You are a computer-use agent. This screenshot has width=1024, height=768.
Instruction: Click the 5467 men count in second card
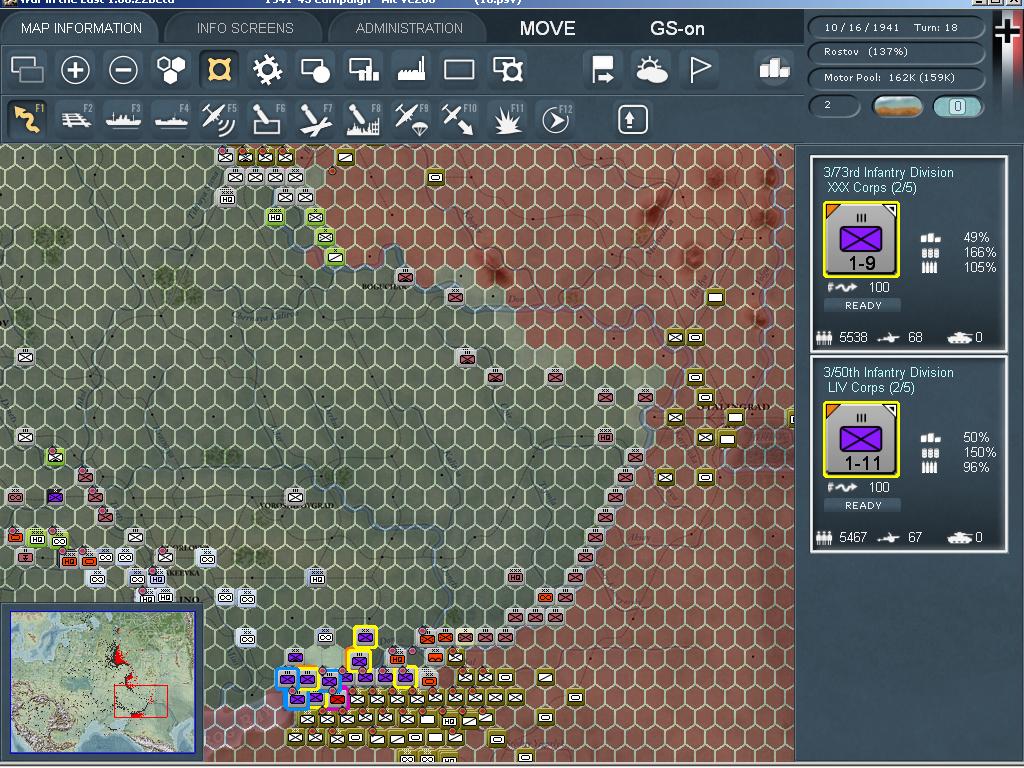(853, 537)
